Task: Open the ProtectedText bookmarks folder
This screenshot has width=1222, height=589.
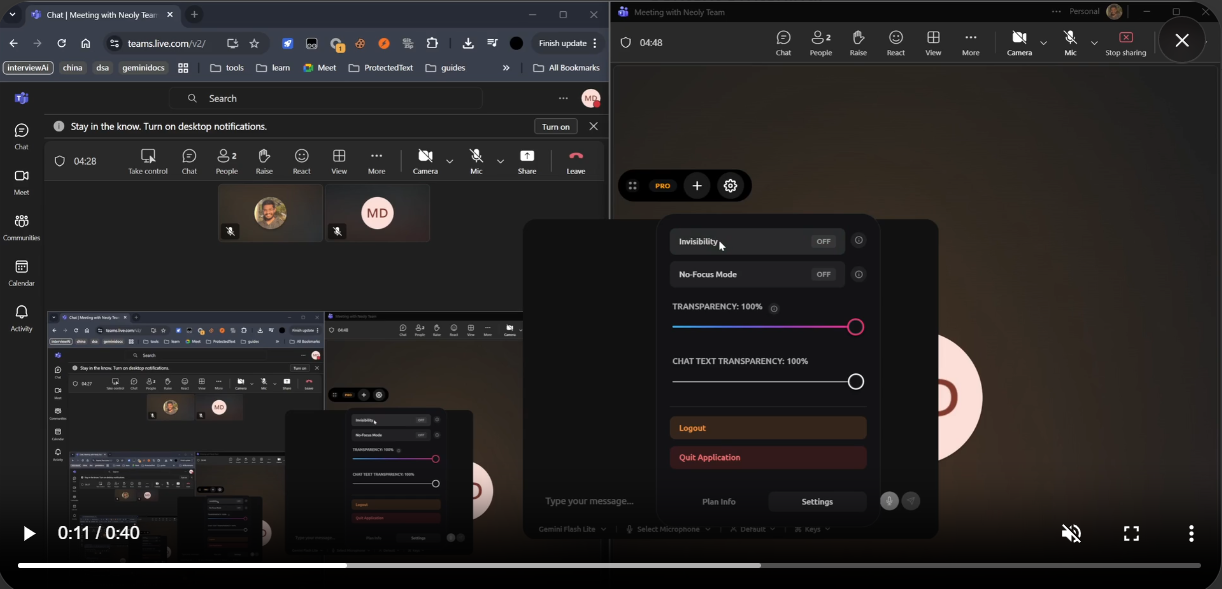Action: tap(380, 68)
